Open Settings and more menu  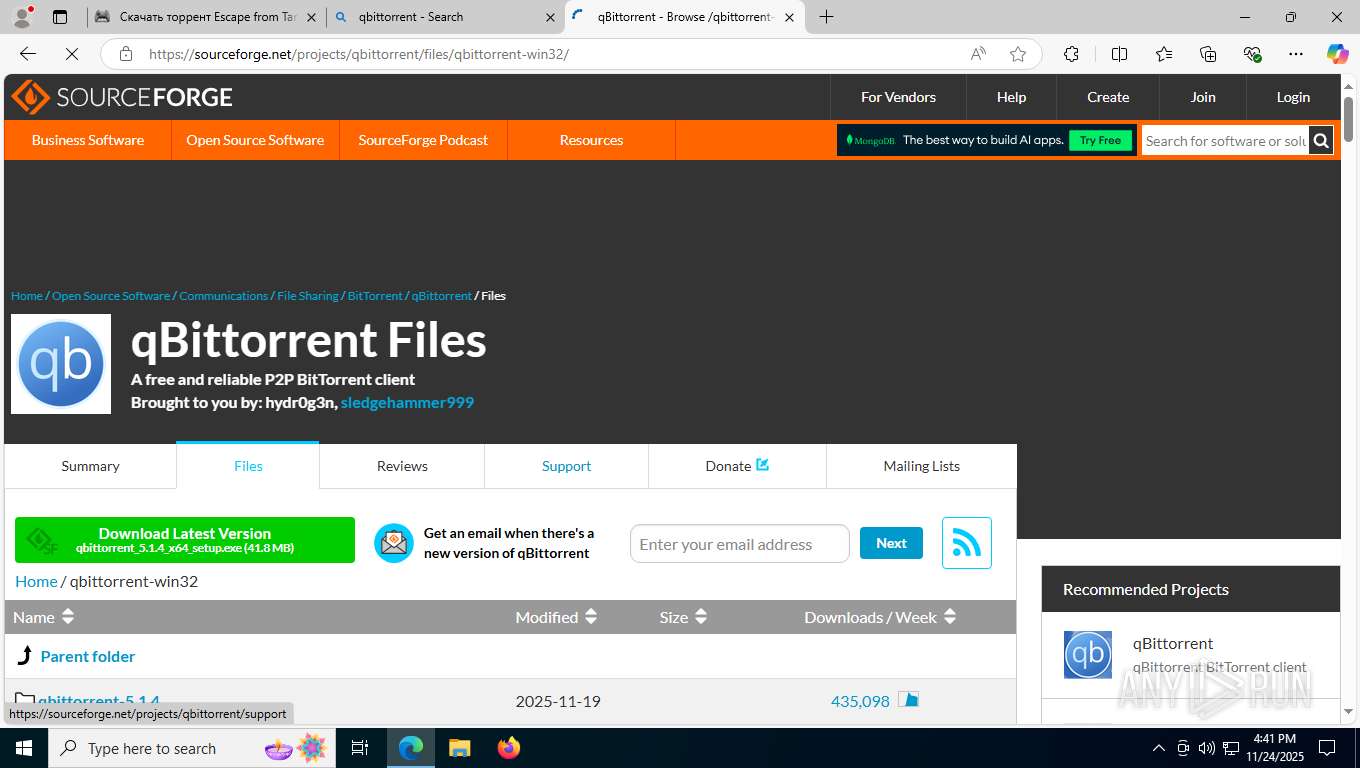1296,54
